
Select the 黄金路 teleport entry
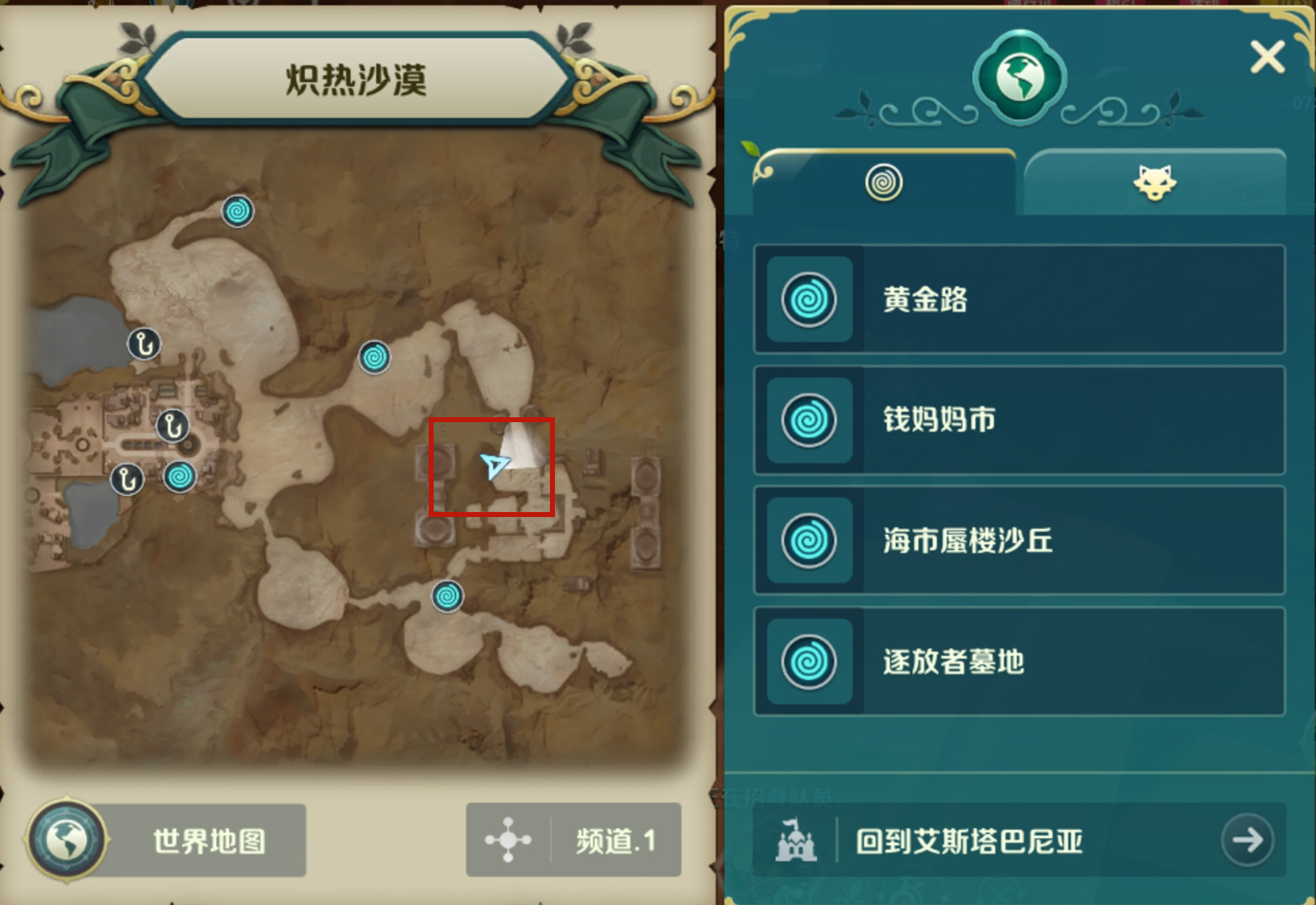1019,299
